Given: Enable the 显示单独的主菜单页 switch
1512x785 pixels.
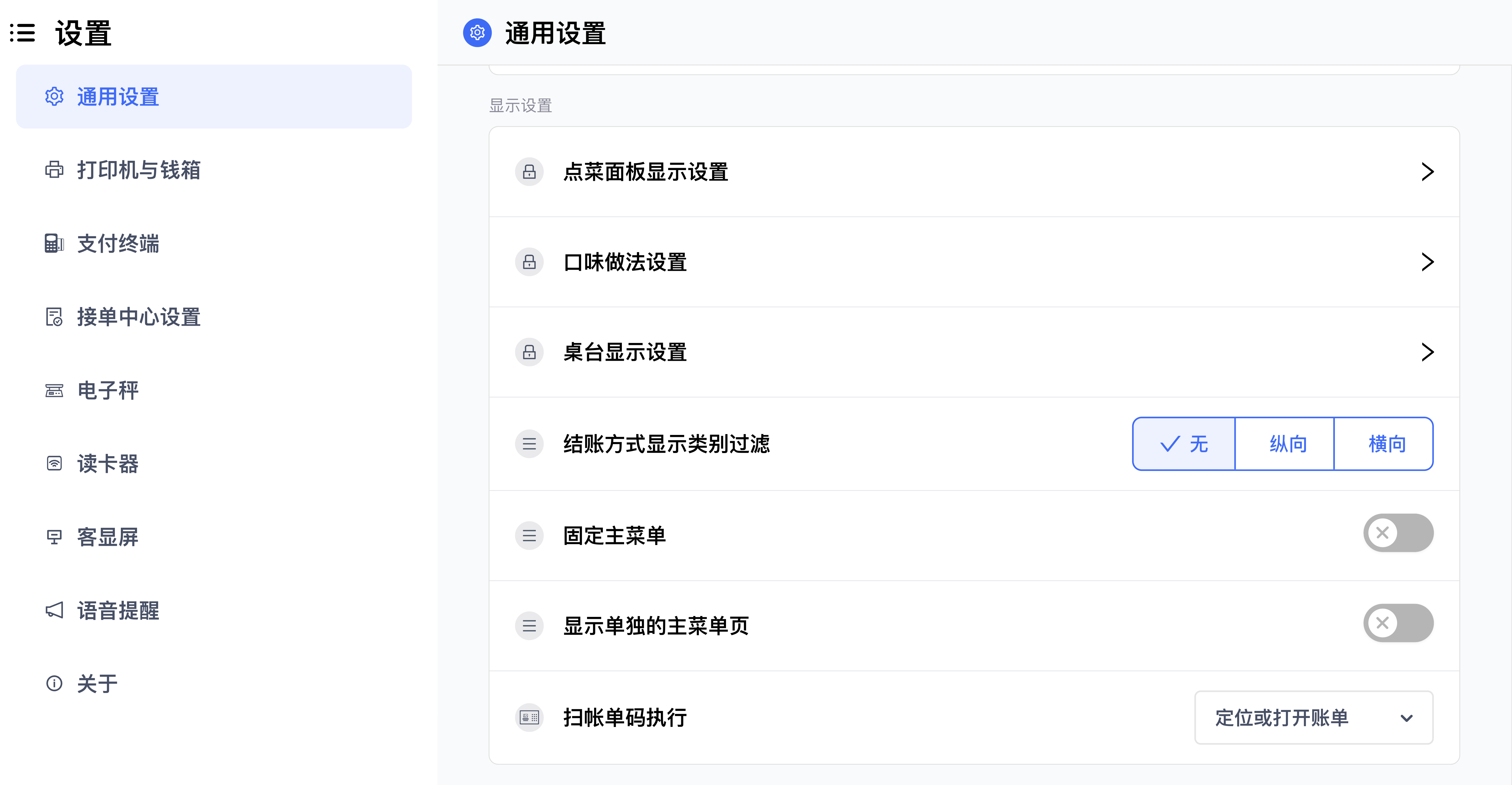Looking at the screenshot, I should coord(1398,623).
